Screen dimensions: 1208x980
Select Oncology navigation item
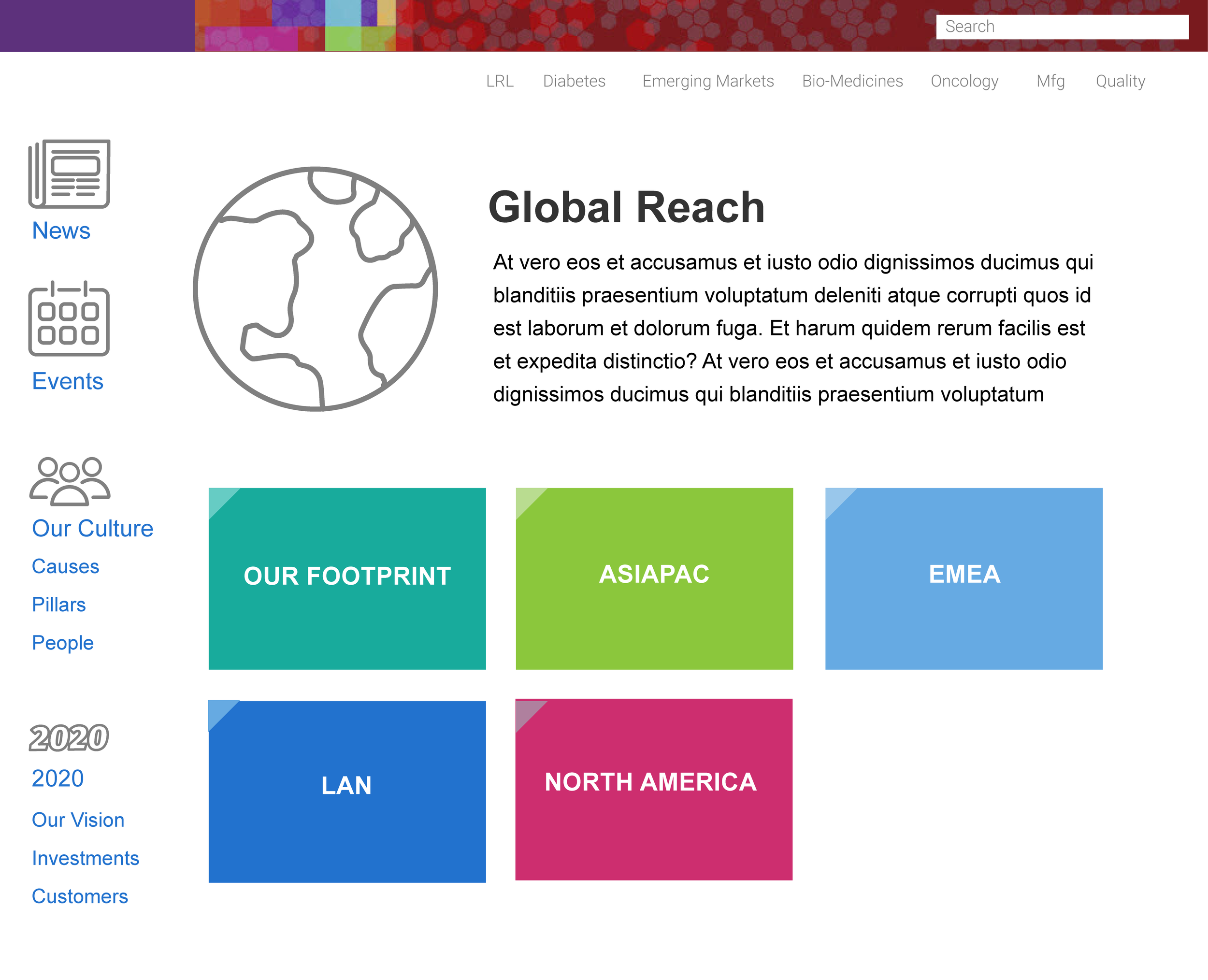point(964,81)
